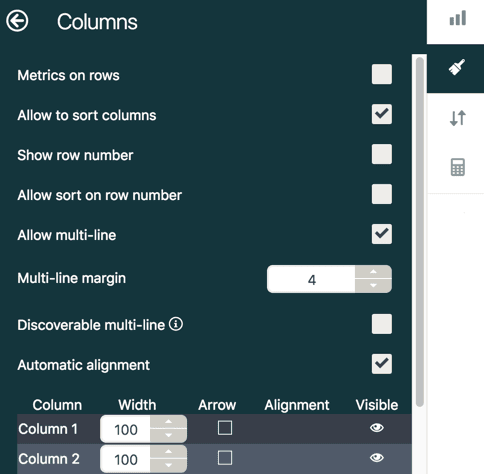The image size is (484, 474).
Task: Enable the Metrics on rows checkbox
Action: [382, 74]
